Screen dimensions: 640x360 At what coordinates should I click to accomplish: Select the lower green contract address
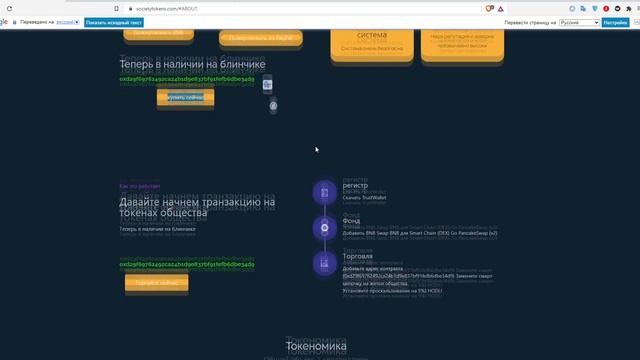pos(187,264)
